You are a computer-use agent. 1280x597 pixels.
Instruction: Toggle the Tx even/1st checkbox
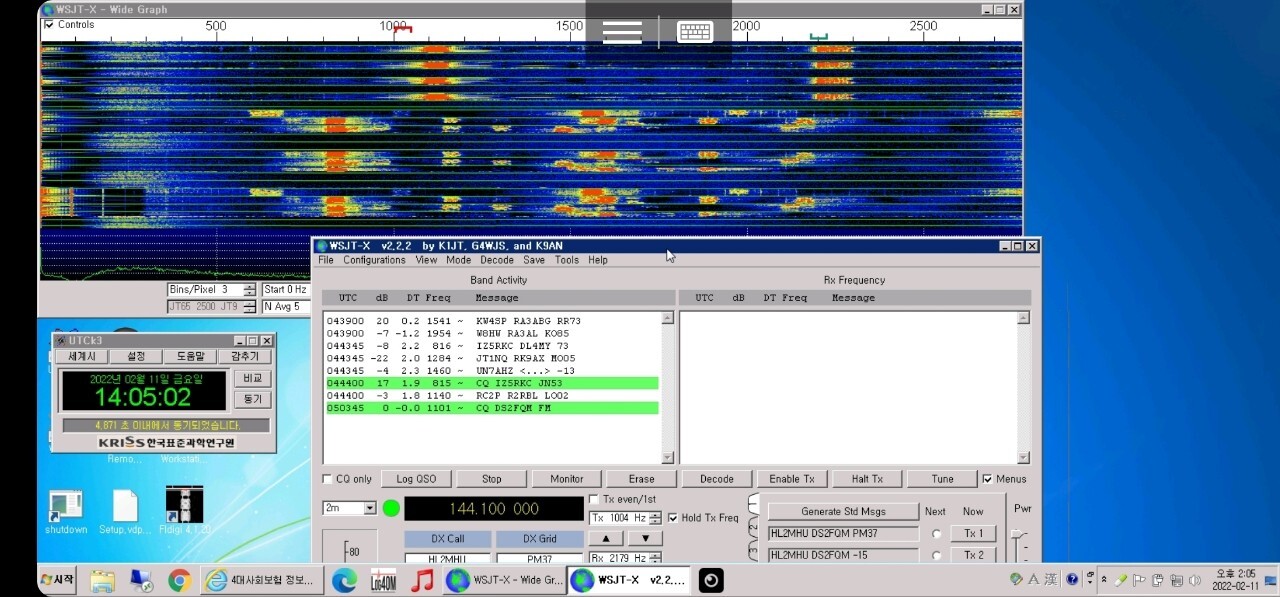point(594,499)
